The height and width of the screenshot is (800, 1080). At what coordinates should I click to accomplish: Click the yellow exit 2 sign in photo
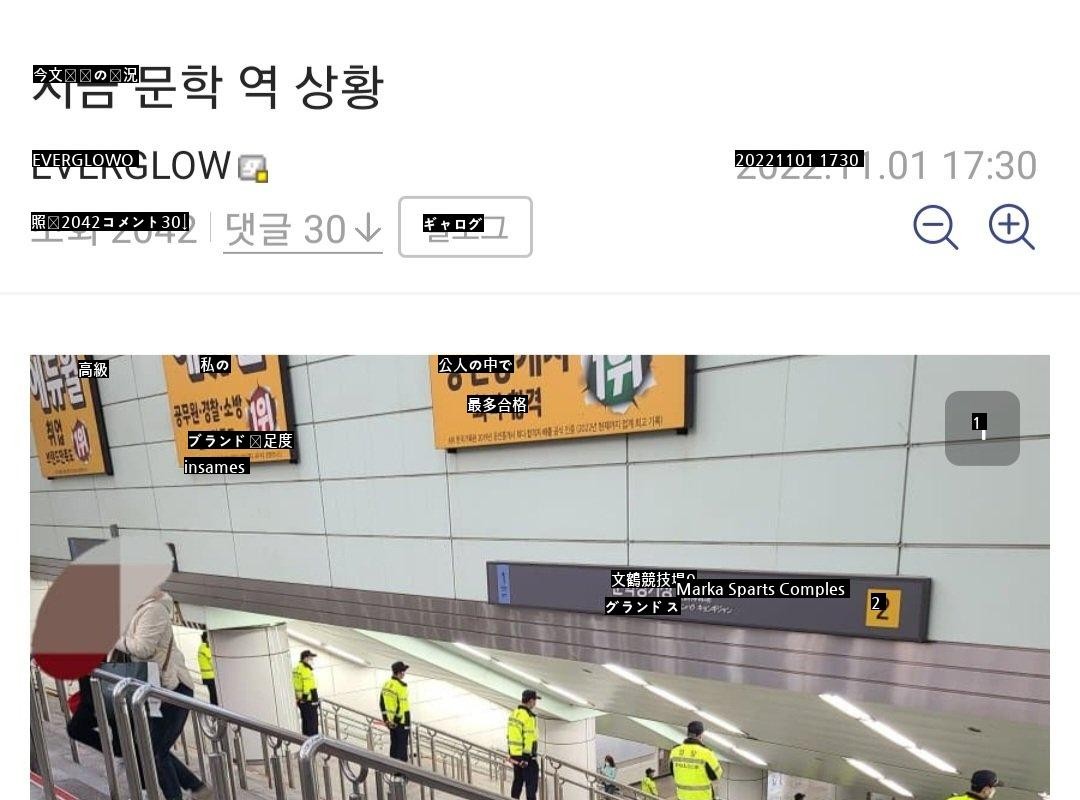click(x=882, y=606)
